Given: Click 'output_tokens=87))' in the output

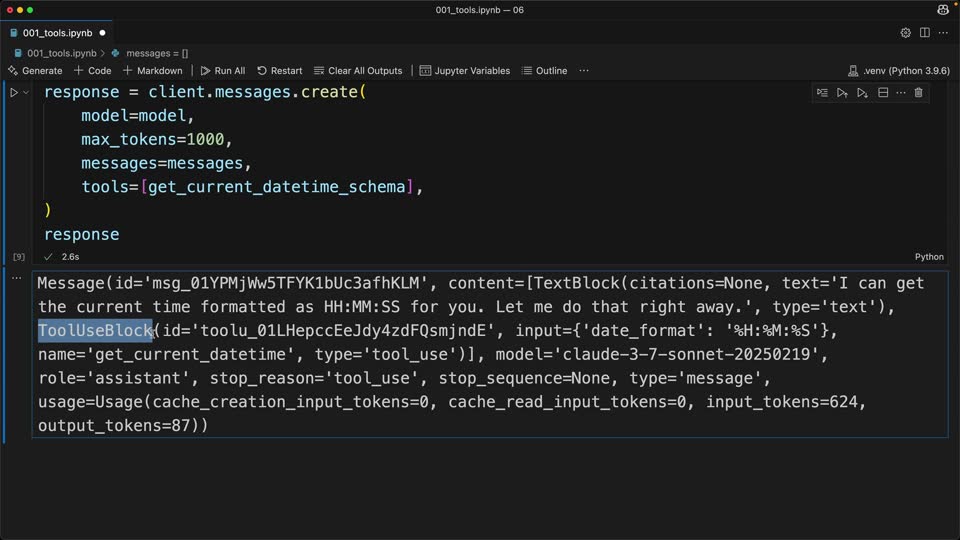Looking at the screenshot, I should pos(123,426).
